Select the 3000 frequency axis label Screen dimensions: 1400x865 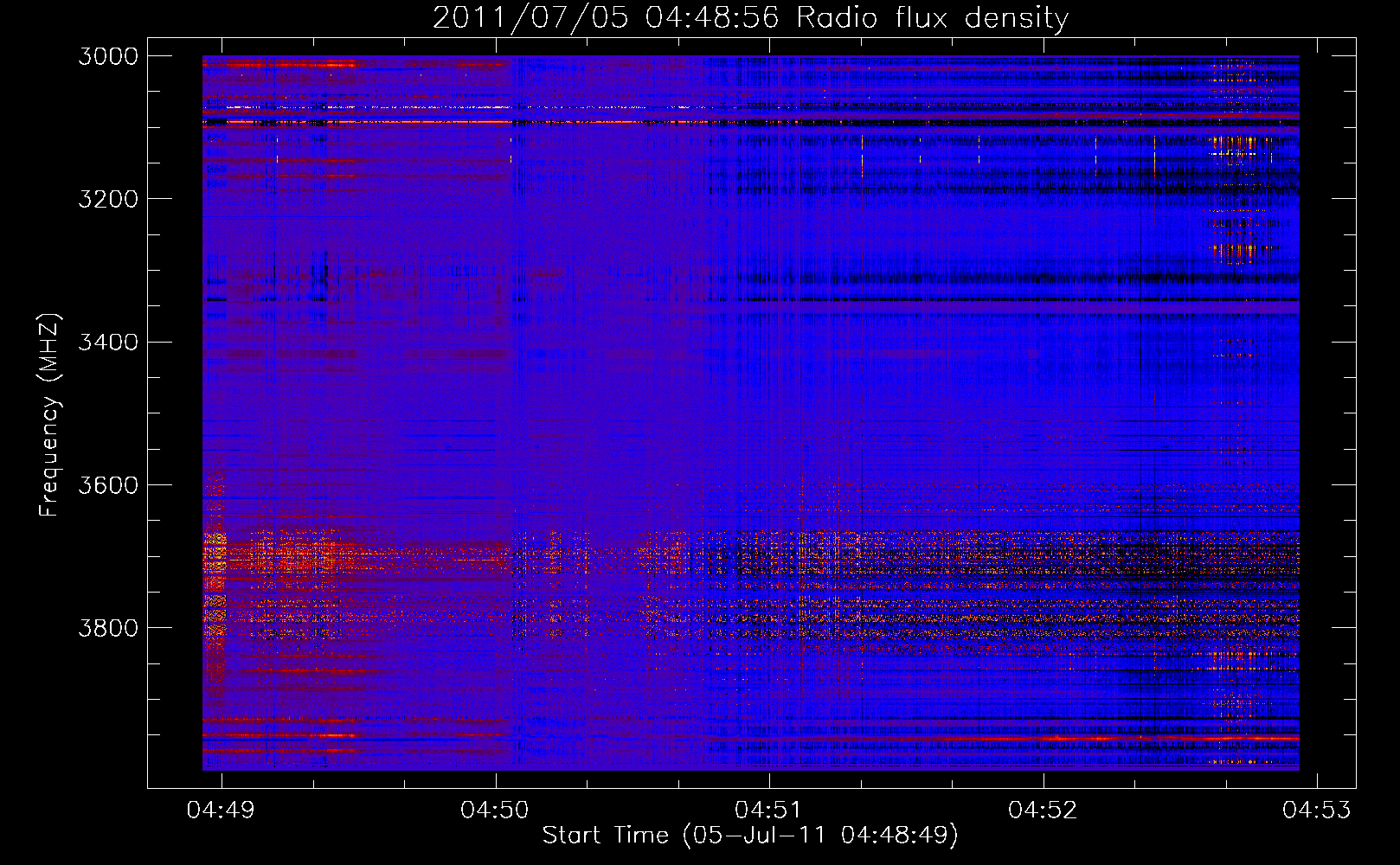point(108,56)
